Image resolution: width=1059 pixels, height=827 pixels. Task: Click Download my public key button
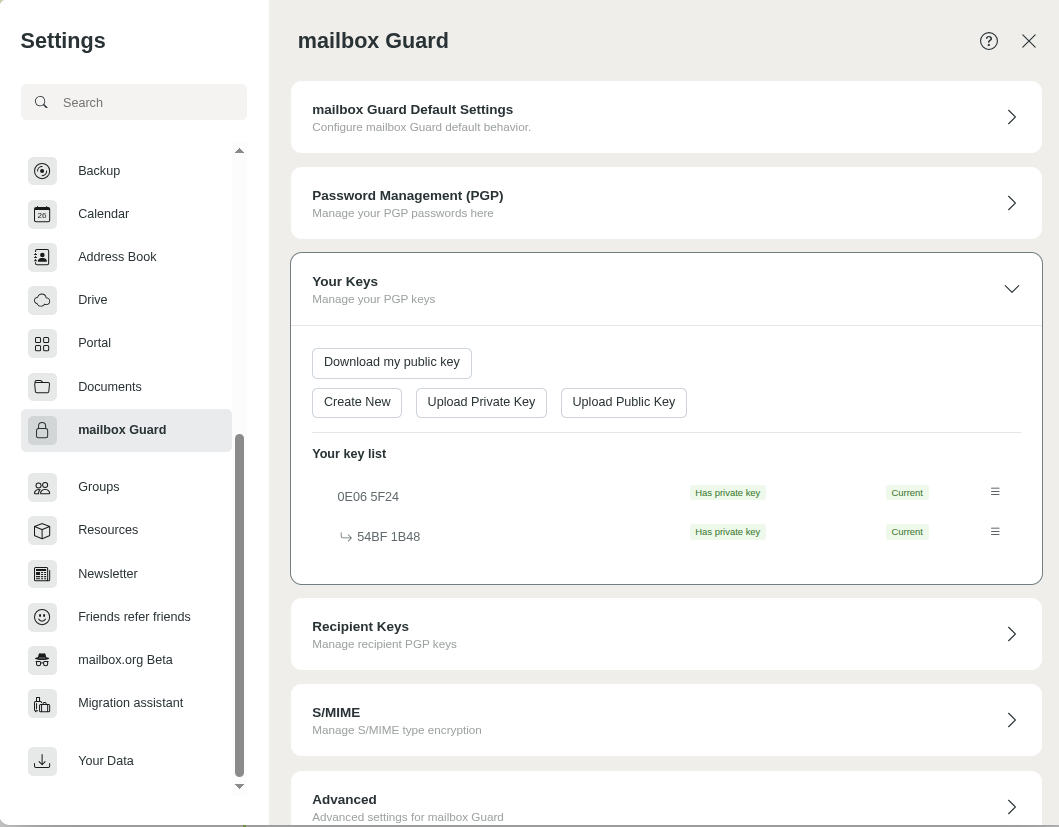pyautogui.click(x=391, y=363)
